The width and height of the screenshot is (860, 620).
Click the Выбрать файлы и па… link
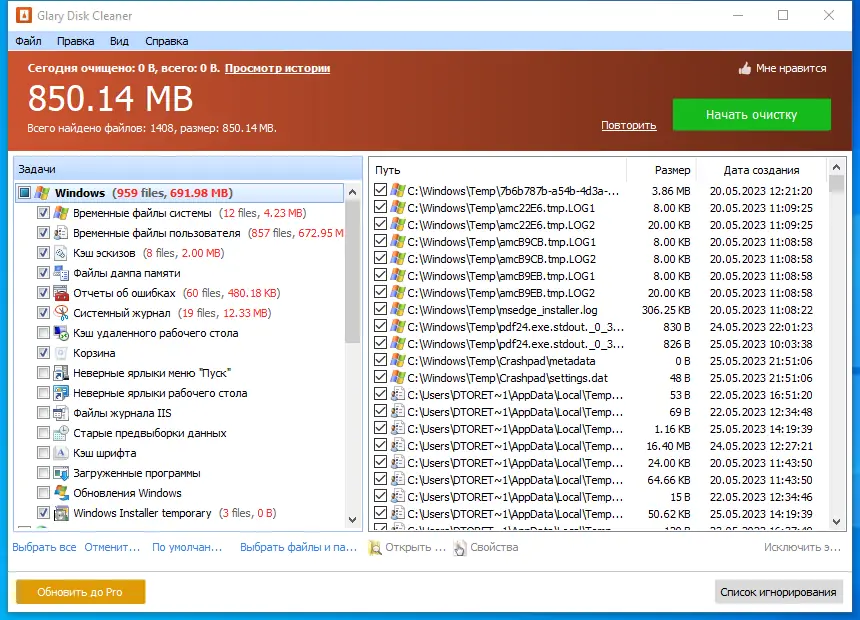[298, 548]
